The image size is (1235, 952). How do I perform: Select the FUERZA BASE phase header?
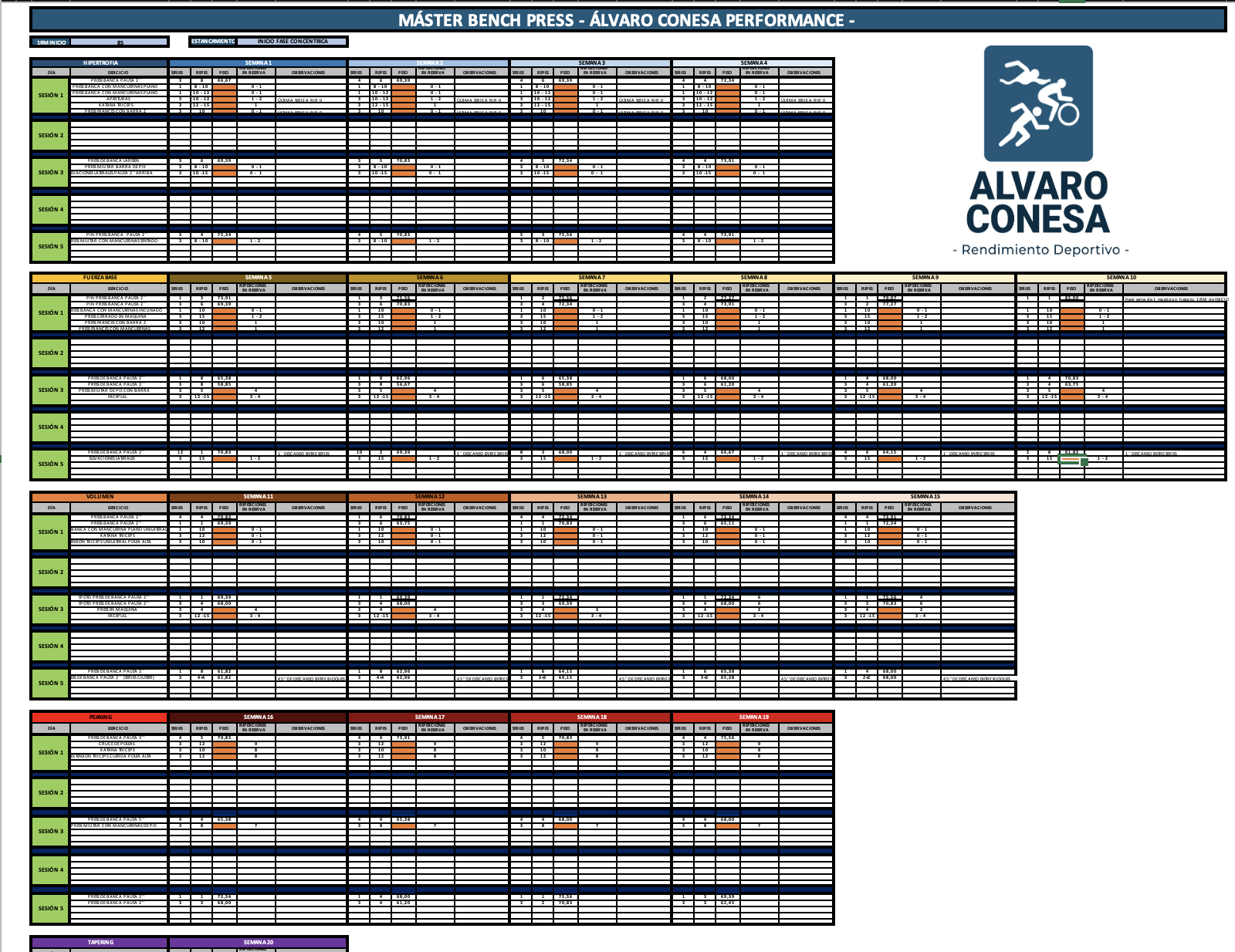(x=100, y=278)
